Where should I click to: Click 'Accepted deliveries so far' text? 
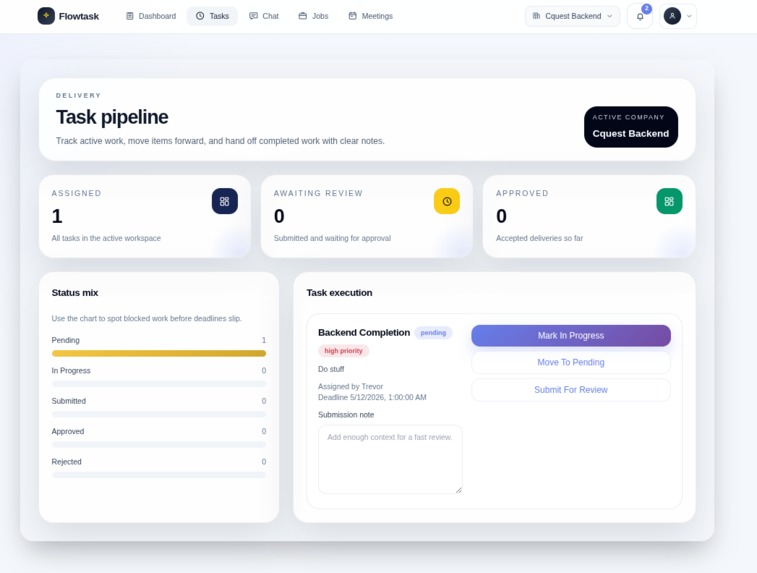point(539,238)
